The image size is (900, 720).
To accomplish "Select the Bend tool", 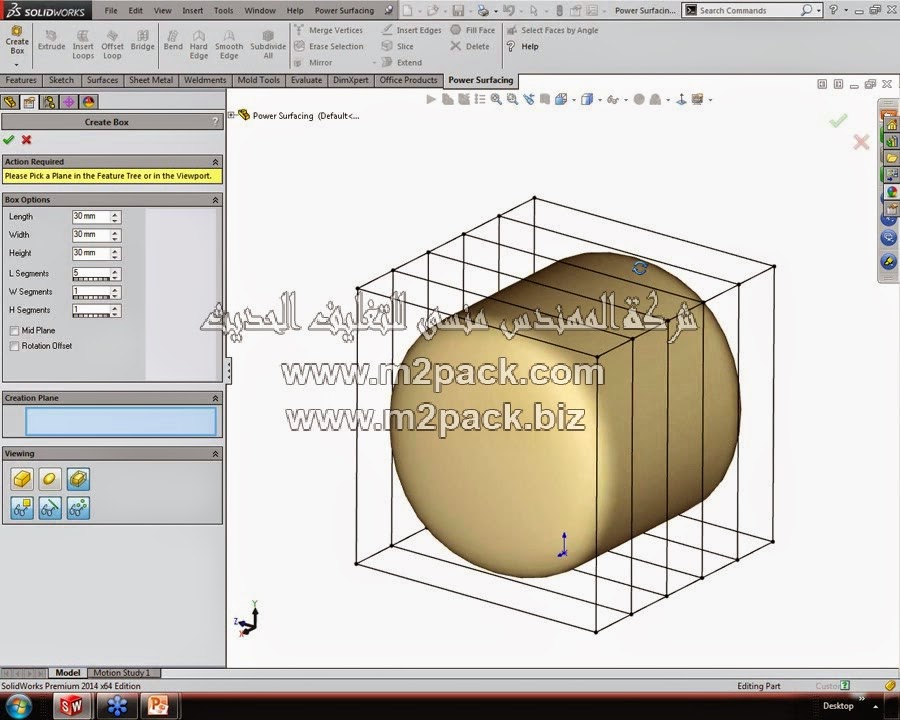I will click(x=173, y=41).
